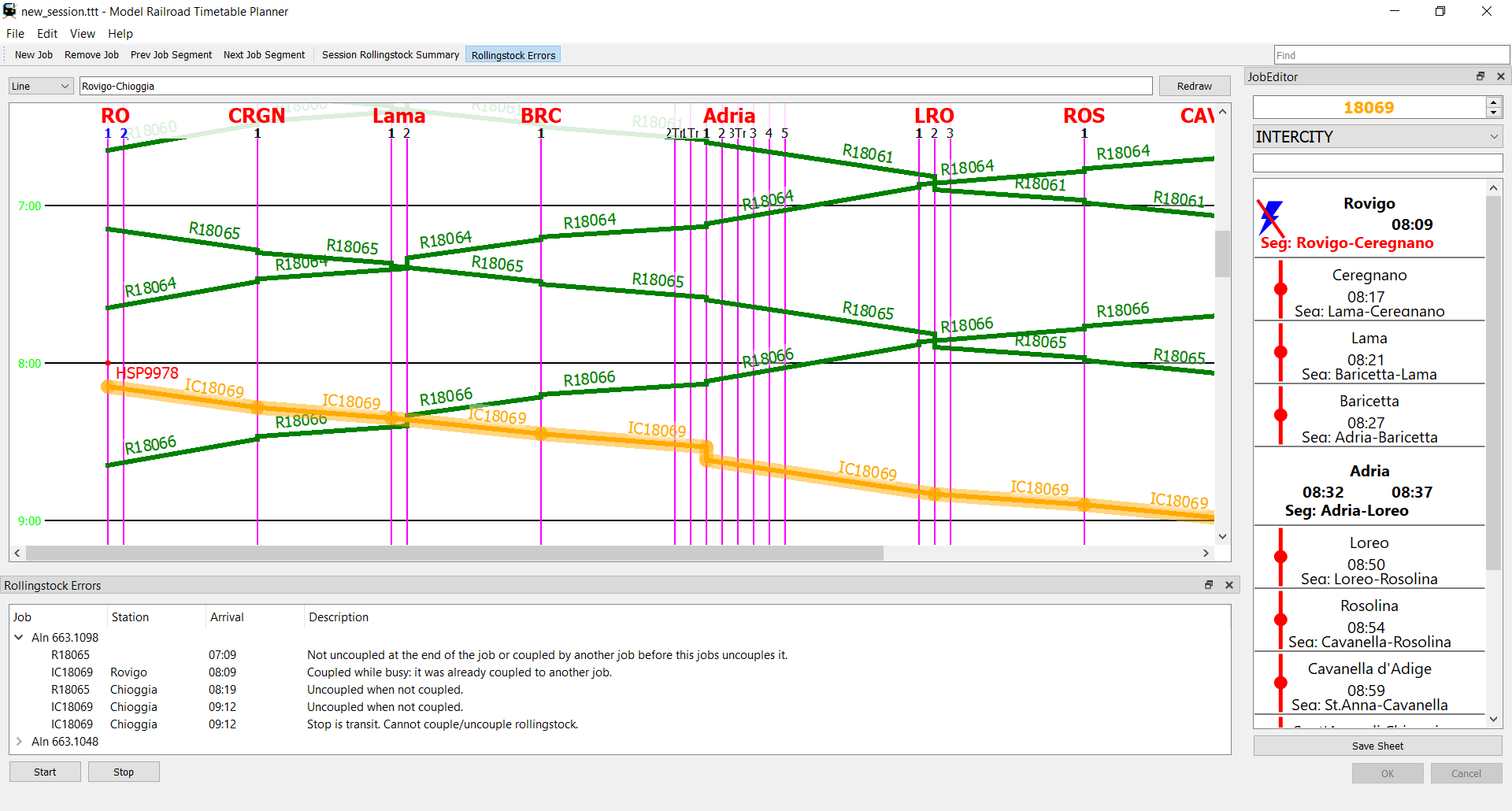The height and width of the screenshot is (811, 1512).
Task: Click the Rovigo-Chioggia line name field
Action: point(616,86)
